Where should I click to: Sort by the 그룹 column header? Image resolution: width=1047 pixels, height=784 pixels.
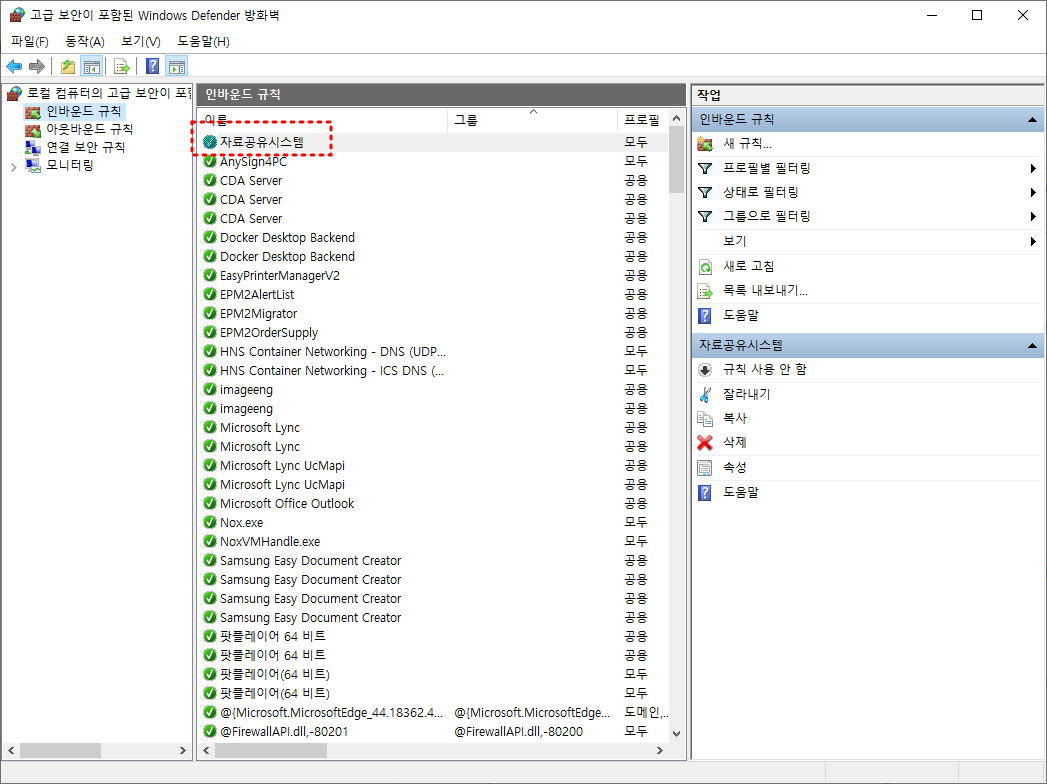[532, 120]
